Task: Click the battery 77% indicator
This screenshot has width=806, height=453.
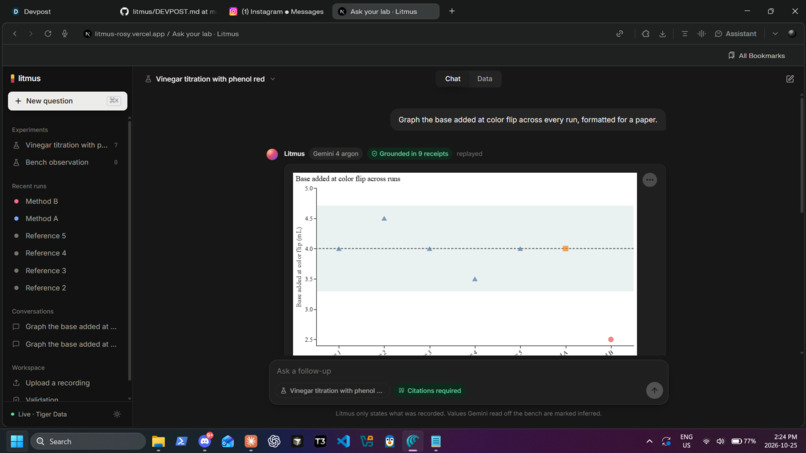Action: (743, 441)
